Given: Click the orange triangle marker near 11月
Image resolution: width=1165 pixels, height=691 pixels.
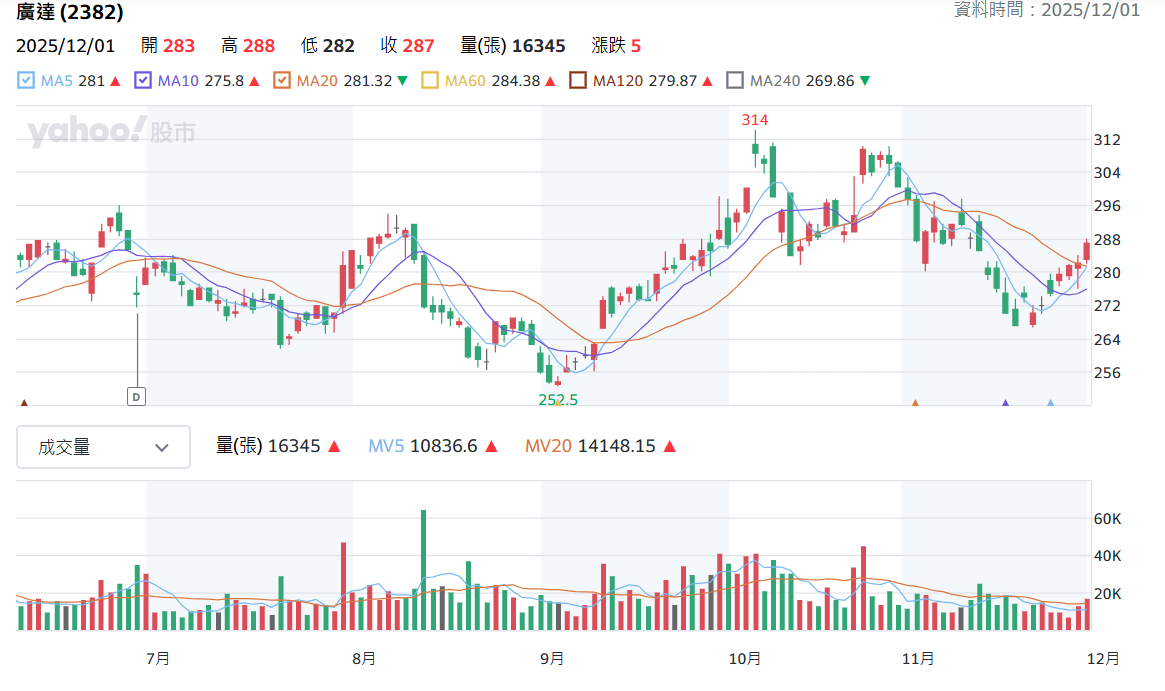Looking at the screenshot, I should click(915, 403).
